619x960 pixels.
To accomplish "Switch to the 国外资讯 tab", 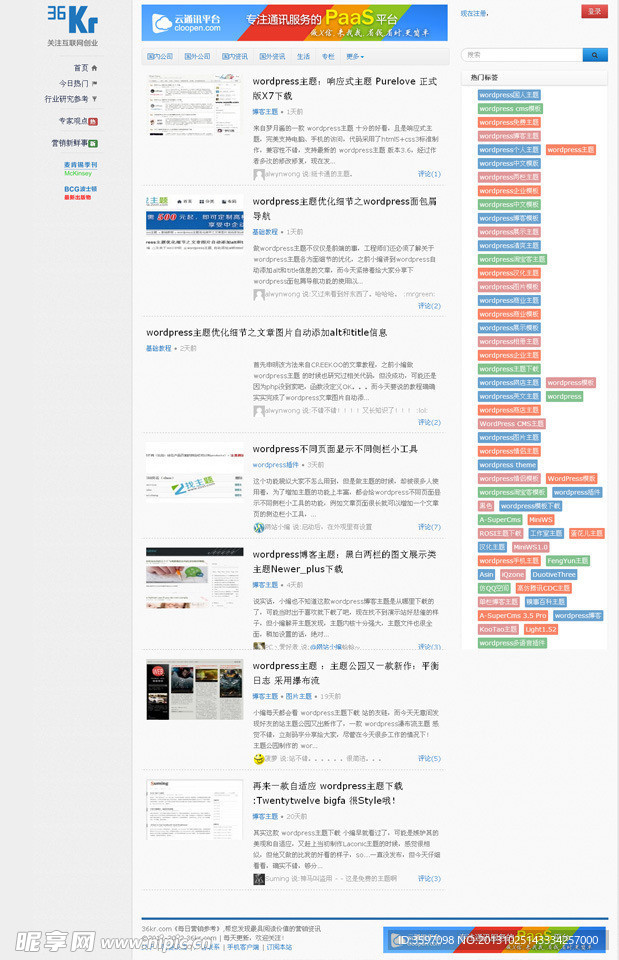I will pos(272,56).
